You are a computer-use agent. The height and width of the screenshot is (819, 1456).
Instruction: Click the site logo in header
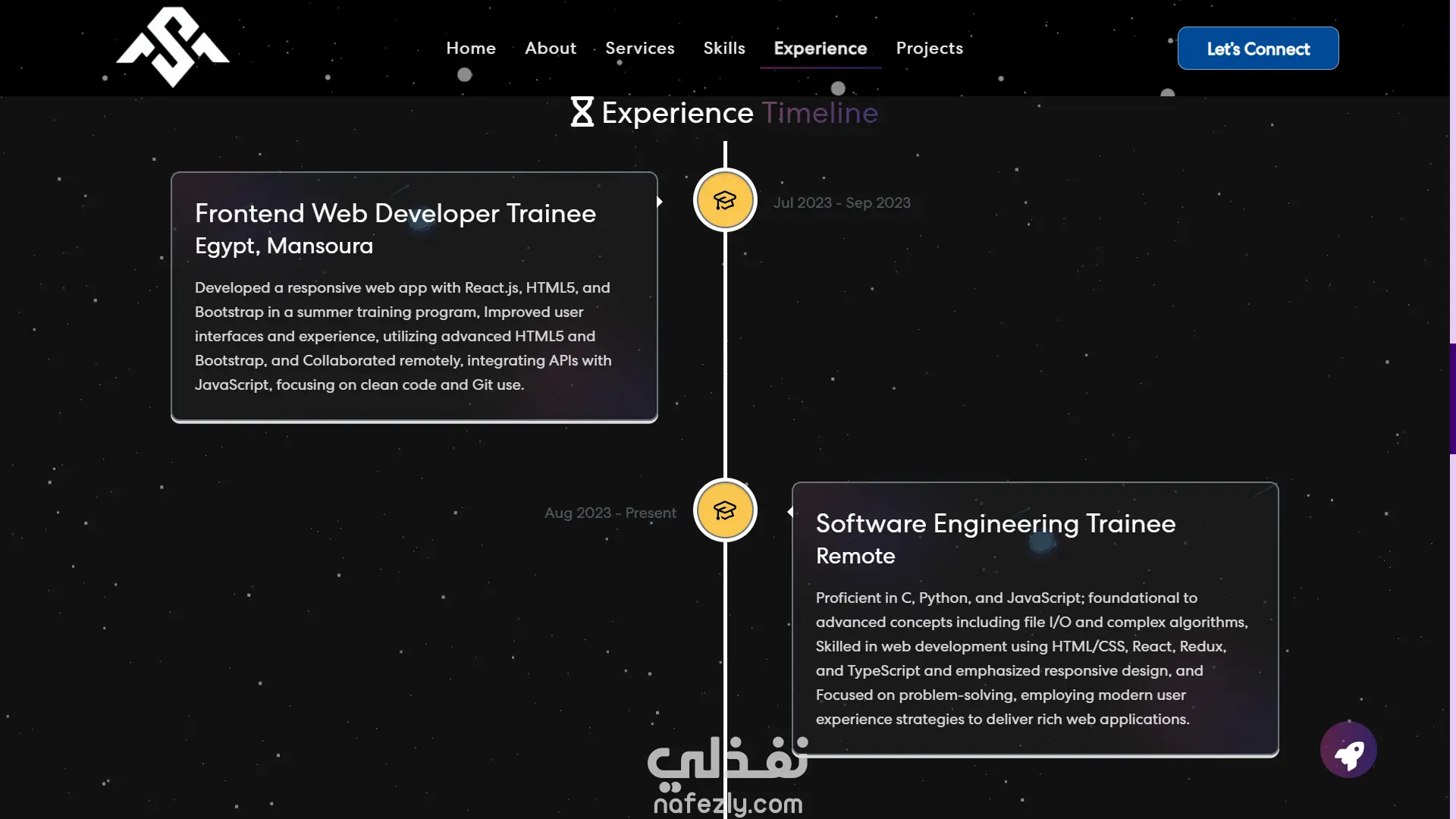pos(173,48)
